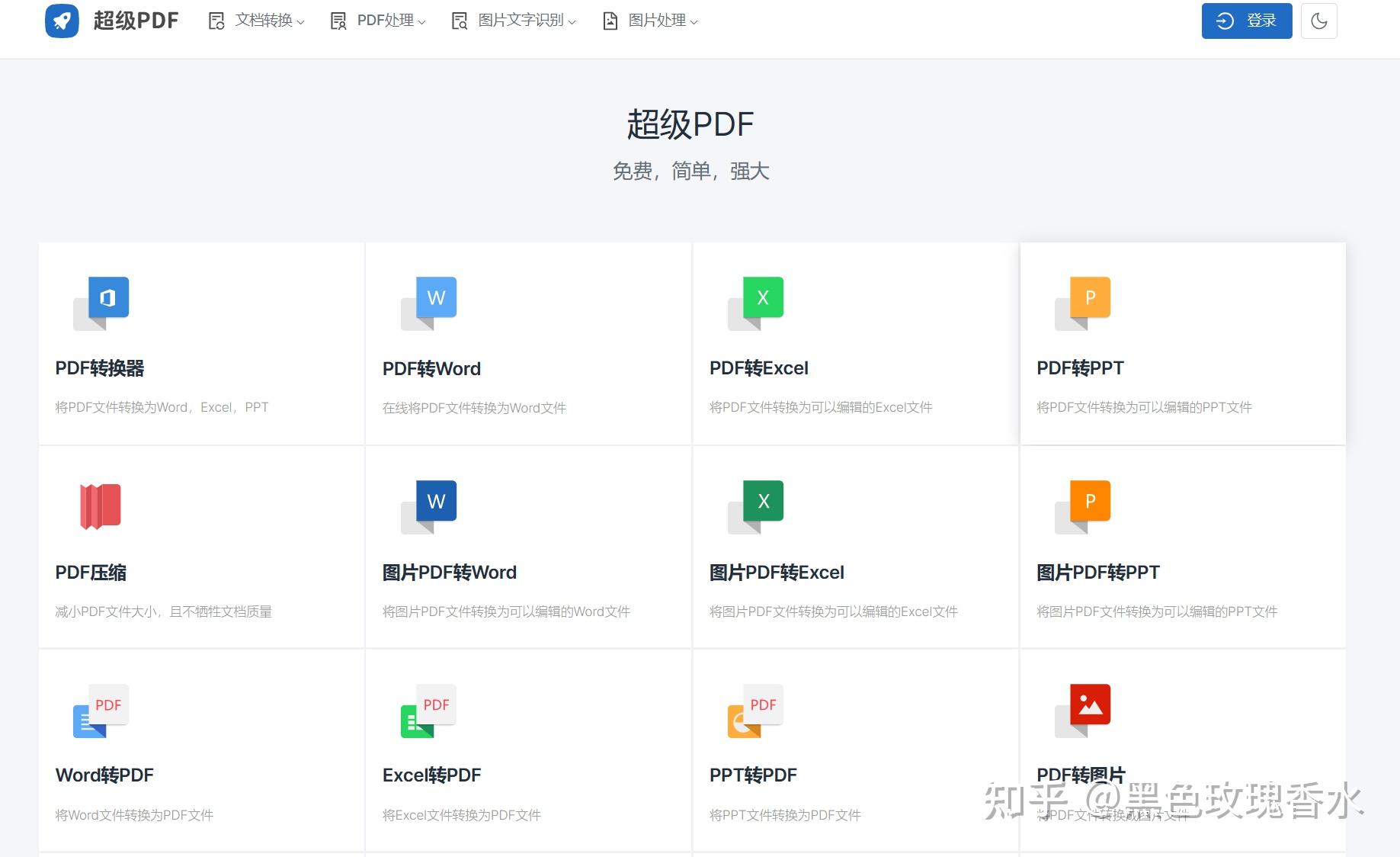The width and height of the screenshot is (1400, 857).
Task: Click description 将Word文件转换为PDF文件
Action: coord(134,815)
